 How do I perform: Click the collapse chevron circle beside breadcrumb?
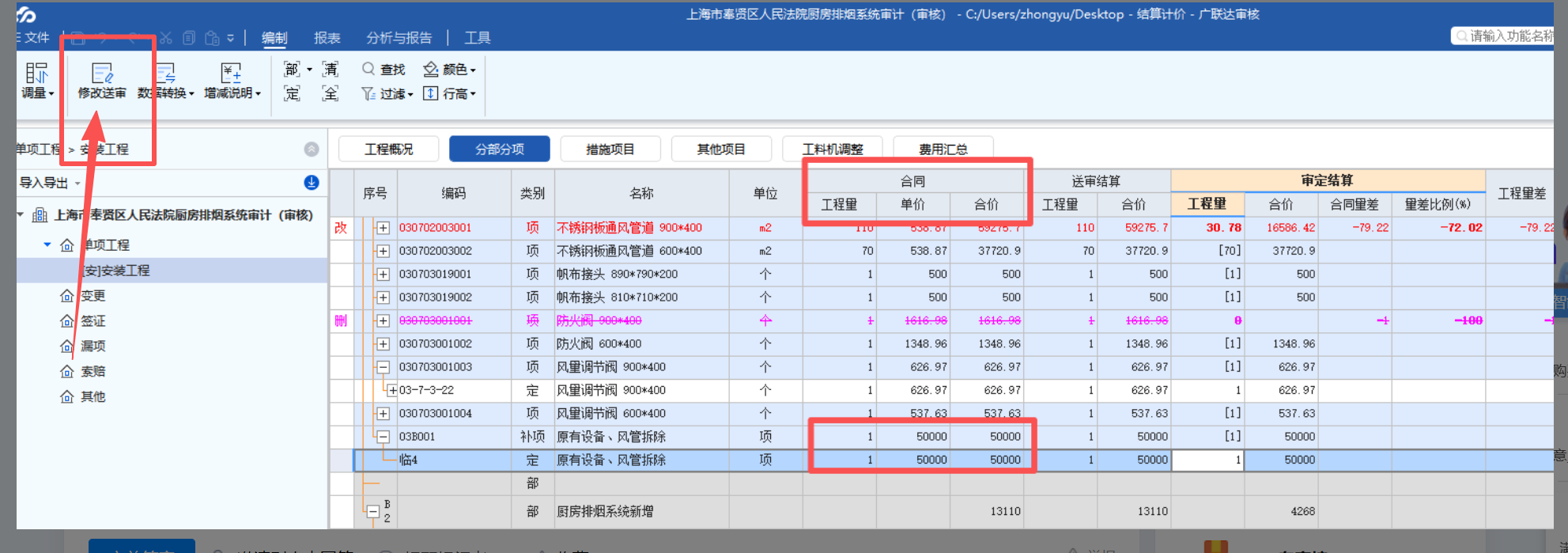coord(312,149)
